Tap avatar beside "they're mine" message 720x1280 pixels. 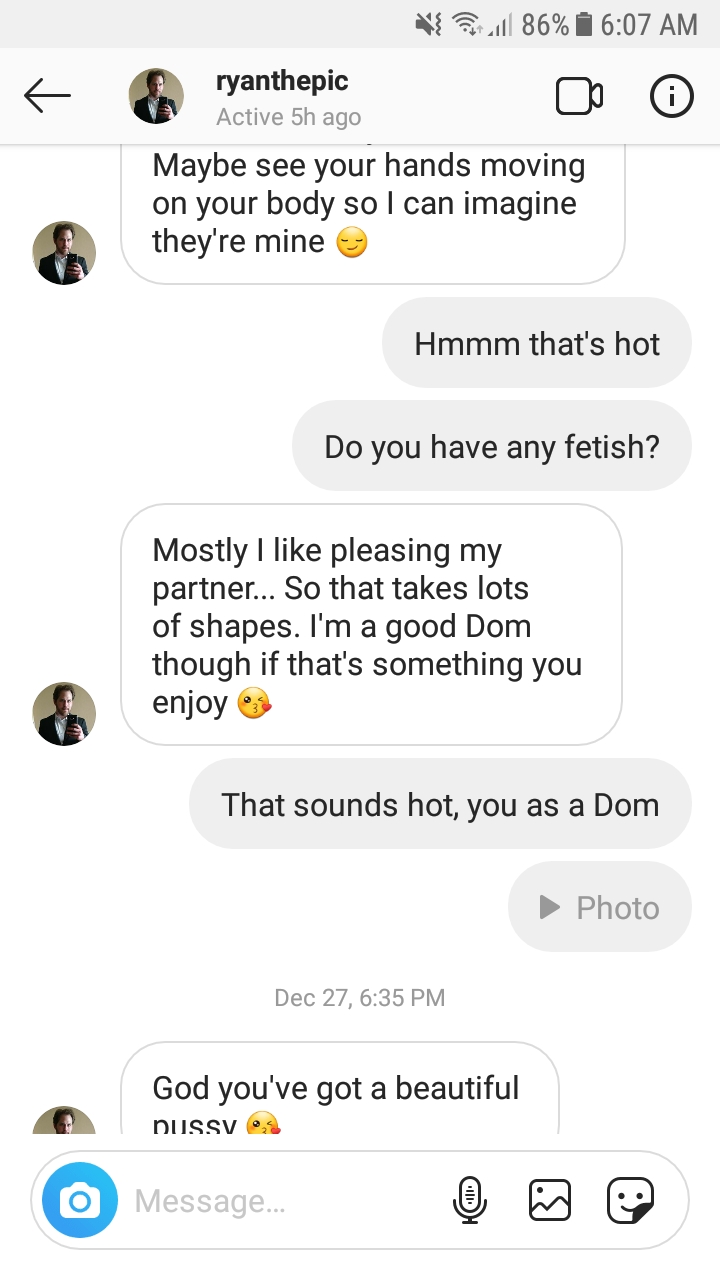64,253
